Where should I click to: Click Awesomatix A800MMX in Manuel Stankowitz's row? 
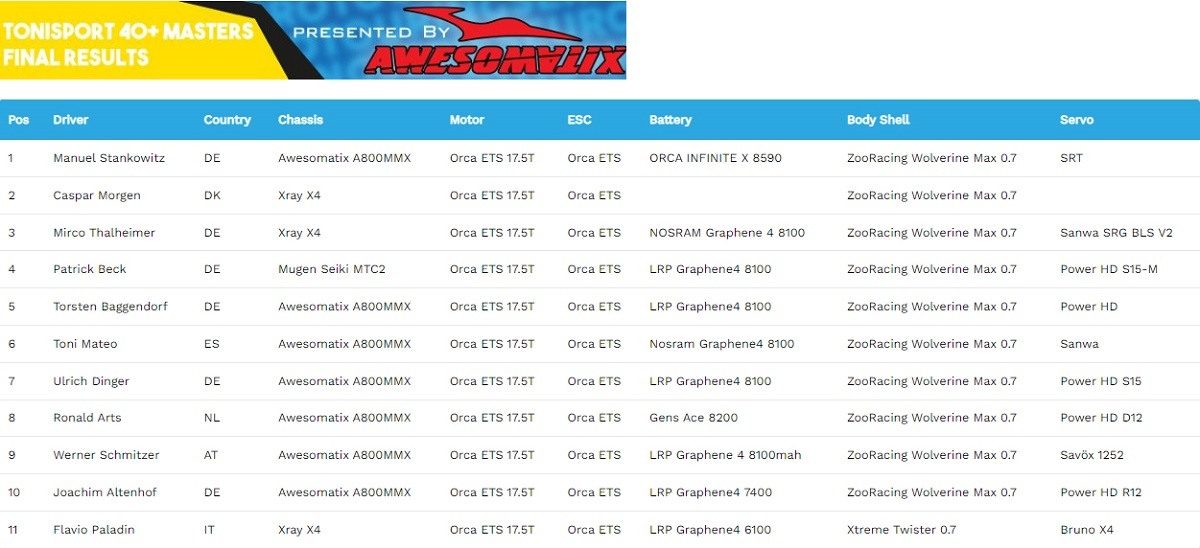(344, 158)
